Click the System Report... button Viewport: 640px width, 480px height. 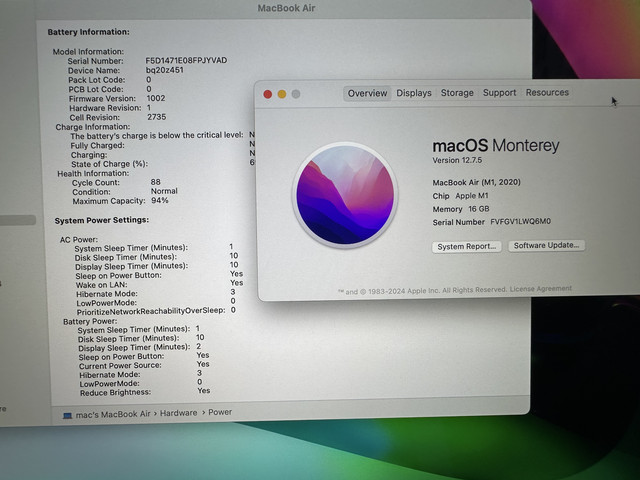click(467, 247)
